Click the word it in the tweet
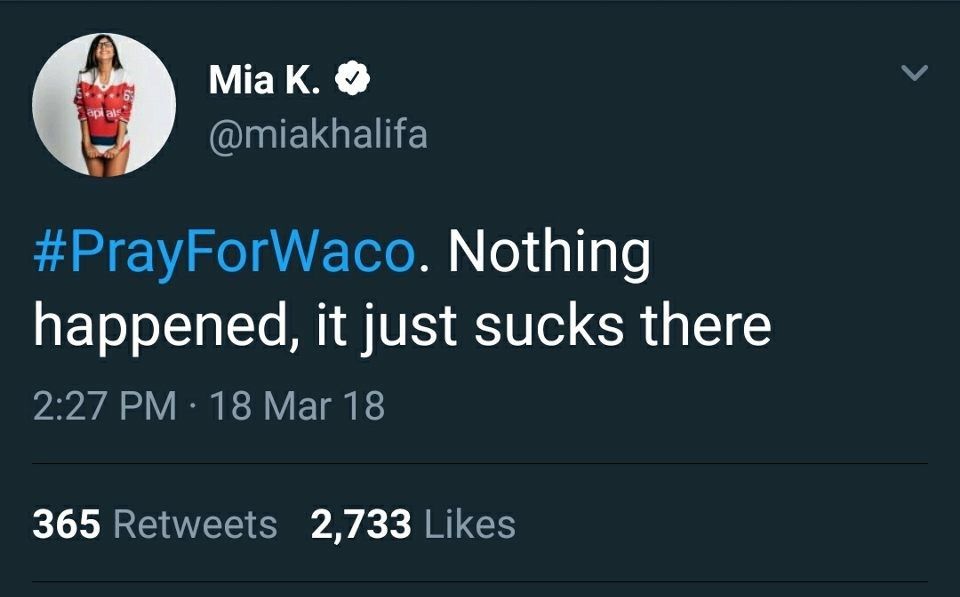The height and width of the screenshot is (597, 960). pyautogui.click(x=330, y=327)
